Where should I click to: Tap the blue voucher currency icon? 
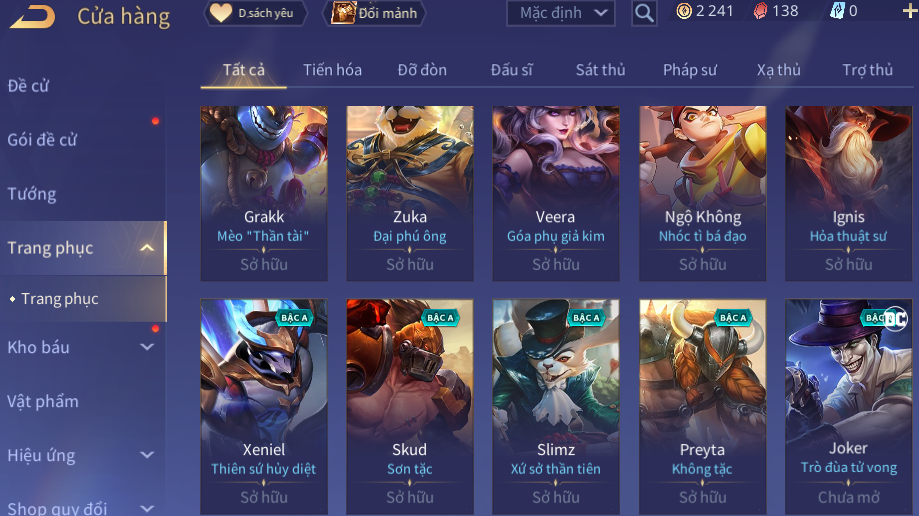(x=838, y=11)
